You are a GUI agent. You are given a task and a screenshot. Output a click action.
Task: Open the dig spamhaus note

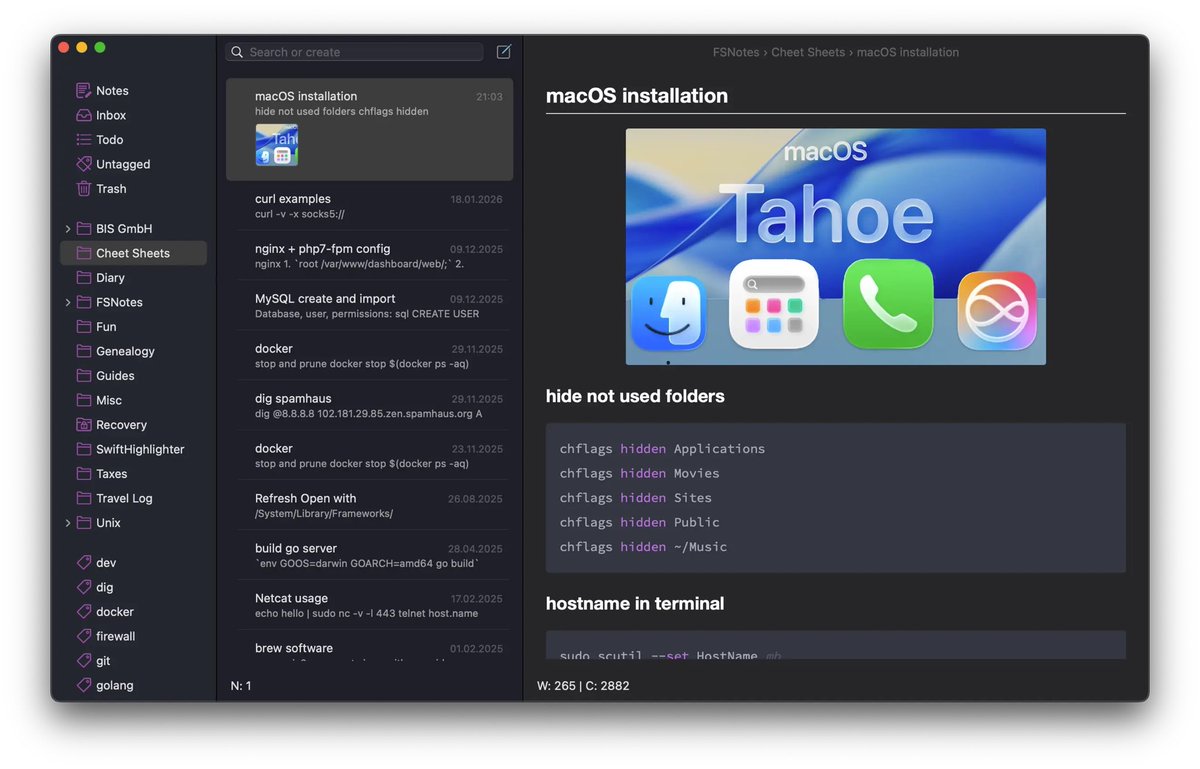coord(369,406)
